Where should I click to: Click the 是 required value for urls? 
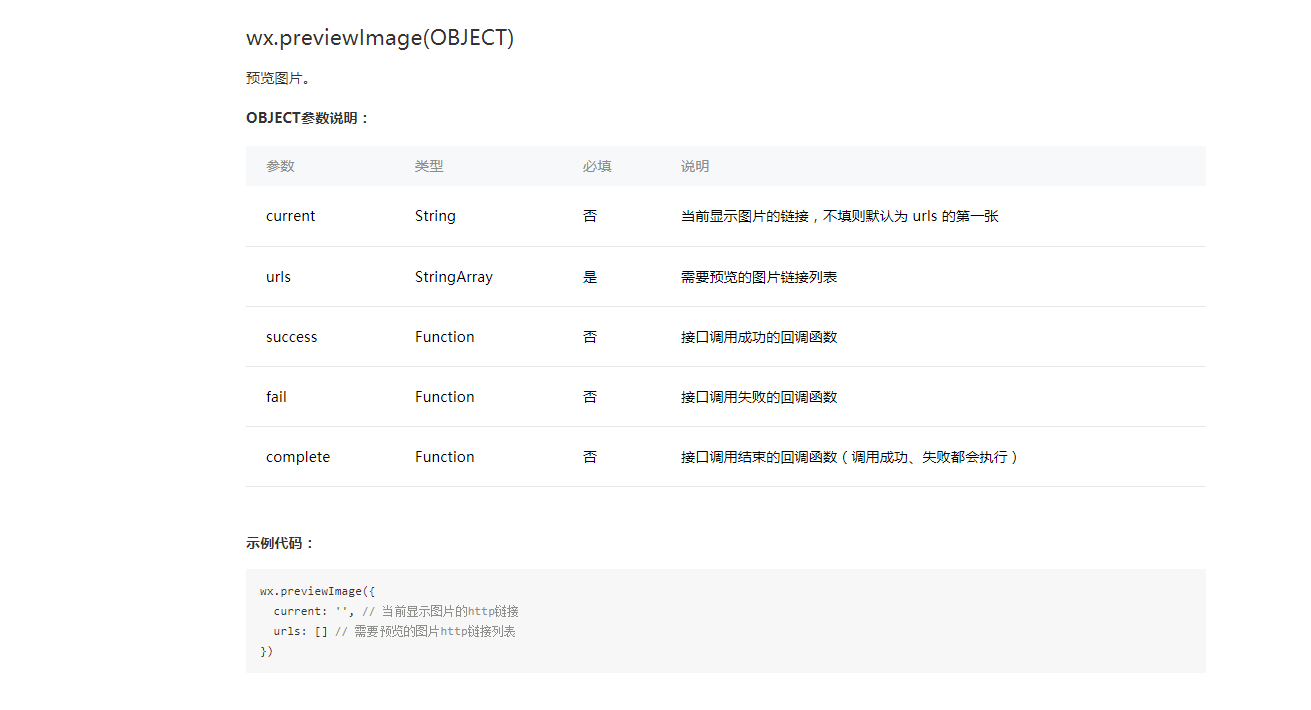click(x=590, y=277)
